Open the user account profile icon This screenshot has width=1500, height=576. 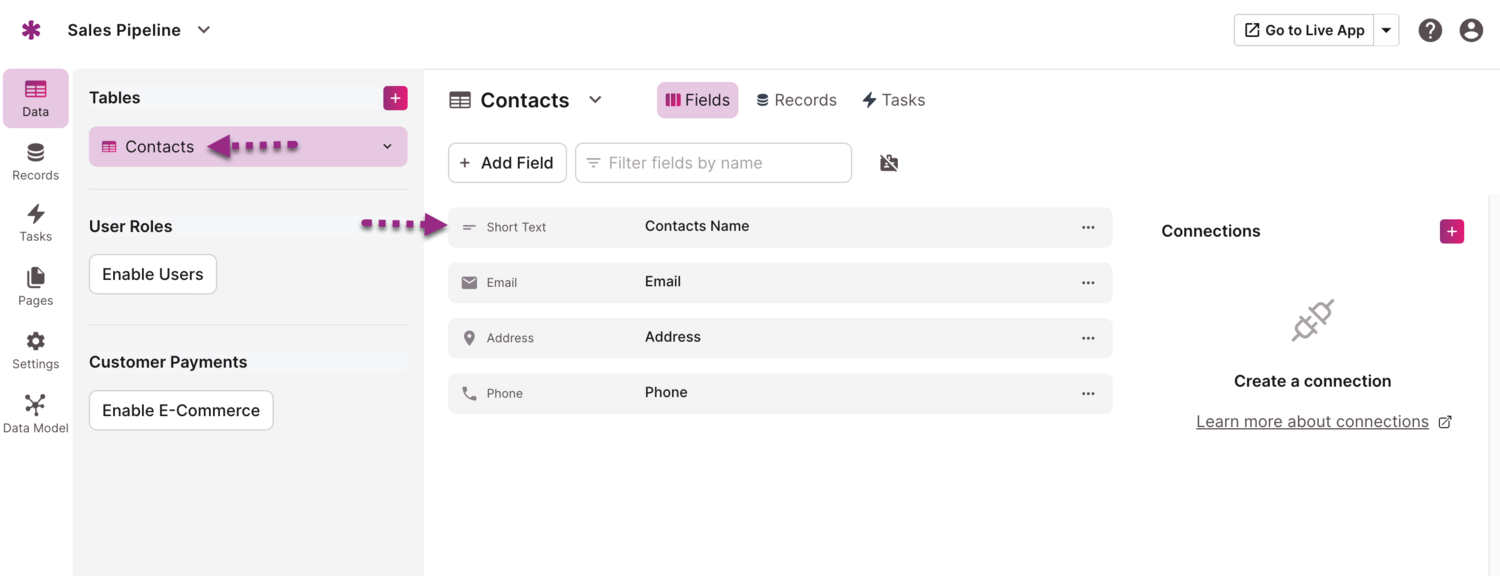pos(1471,30)
